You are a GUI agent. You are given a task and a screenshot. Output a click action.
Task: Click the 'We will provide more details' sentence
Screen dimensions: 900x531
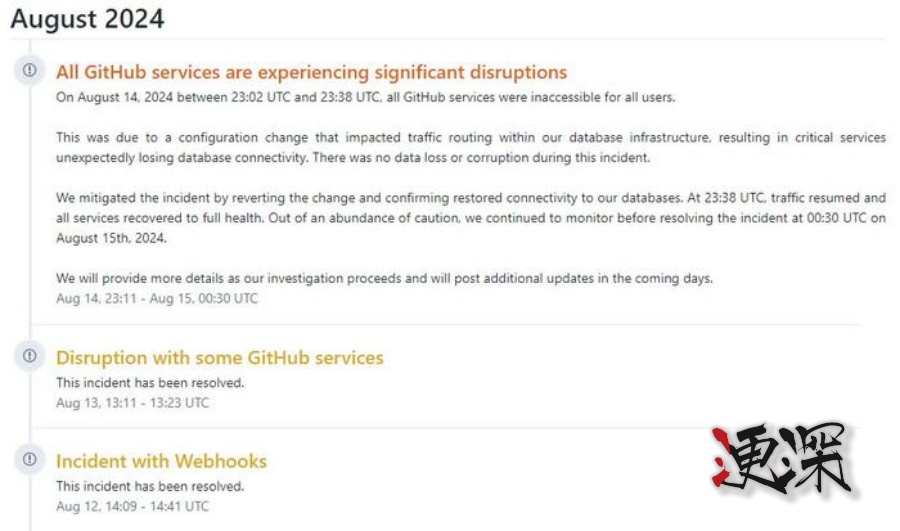(x=384, y=279)
